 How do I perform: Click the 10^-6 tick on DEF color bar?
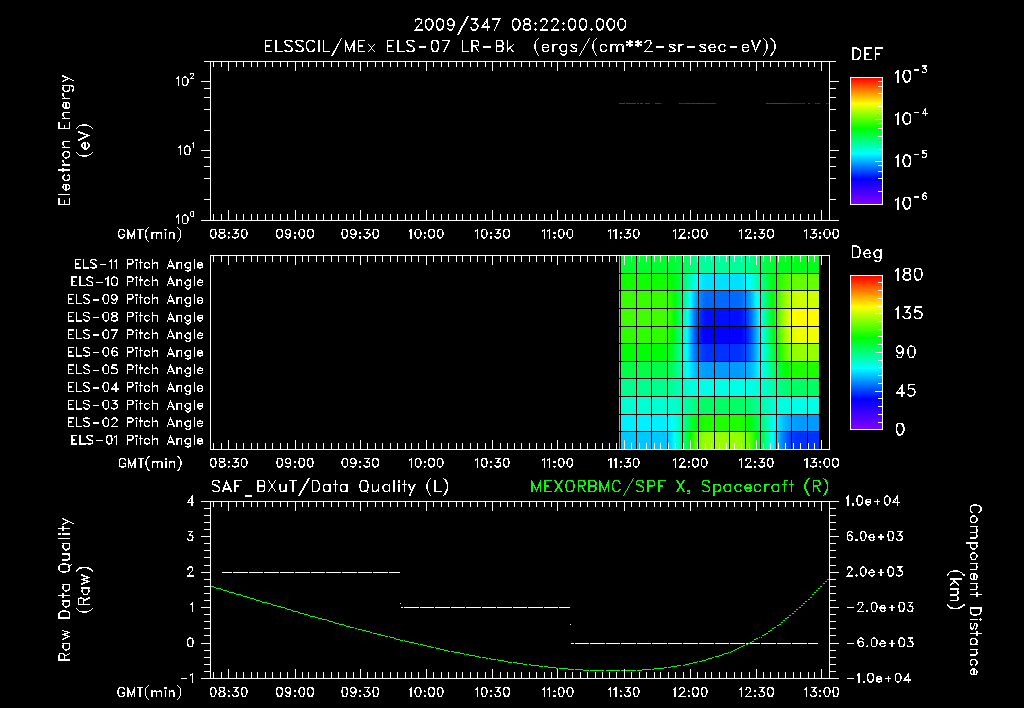pos(910,202)
